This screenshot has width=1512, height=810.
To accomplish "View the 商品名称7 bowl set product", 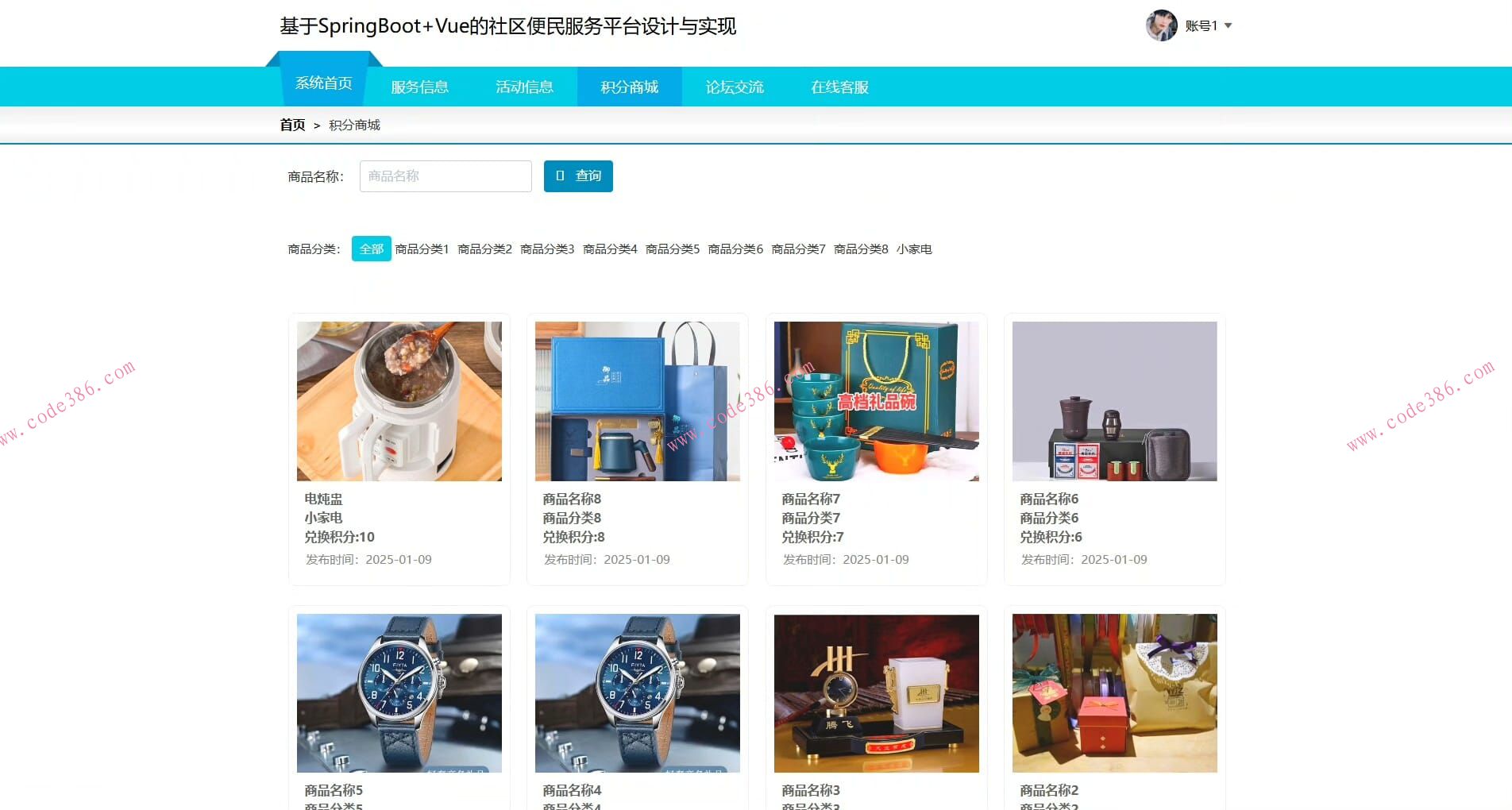I will point(876,401).
